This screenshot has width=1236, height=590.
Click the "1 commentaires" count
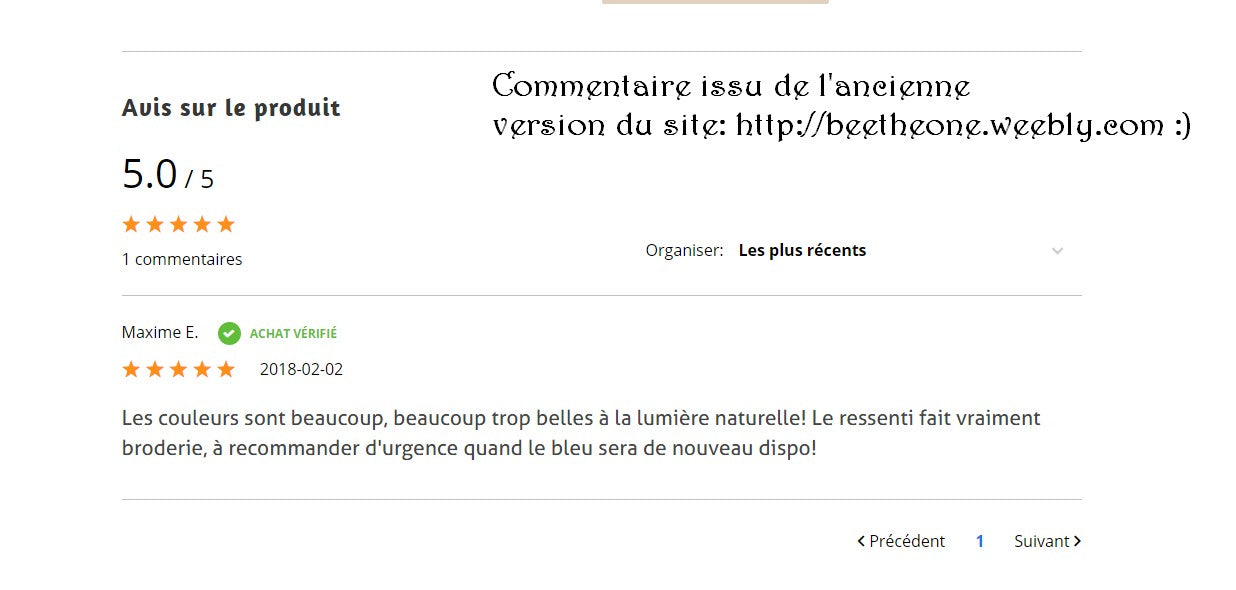[182, 259]
